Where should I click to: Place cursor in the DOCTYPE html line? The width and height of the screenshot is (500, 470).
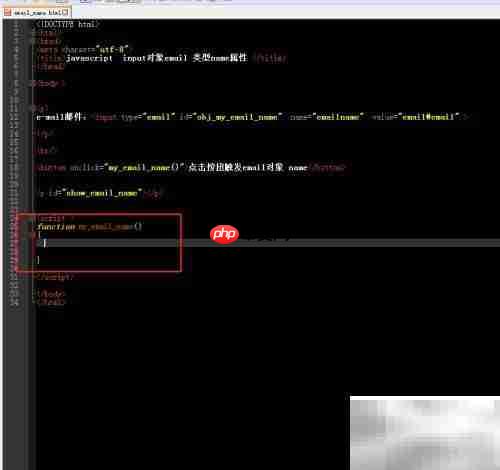click(x=67, y=24)
